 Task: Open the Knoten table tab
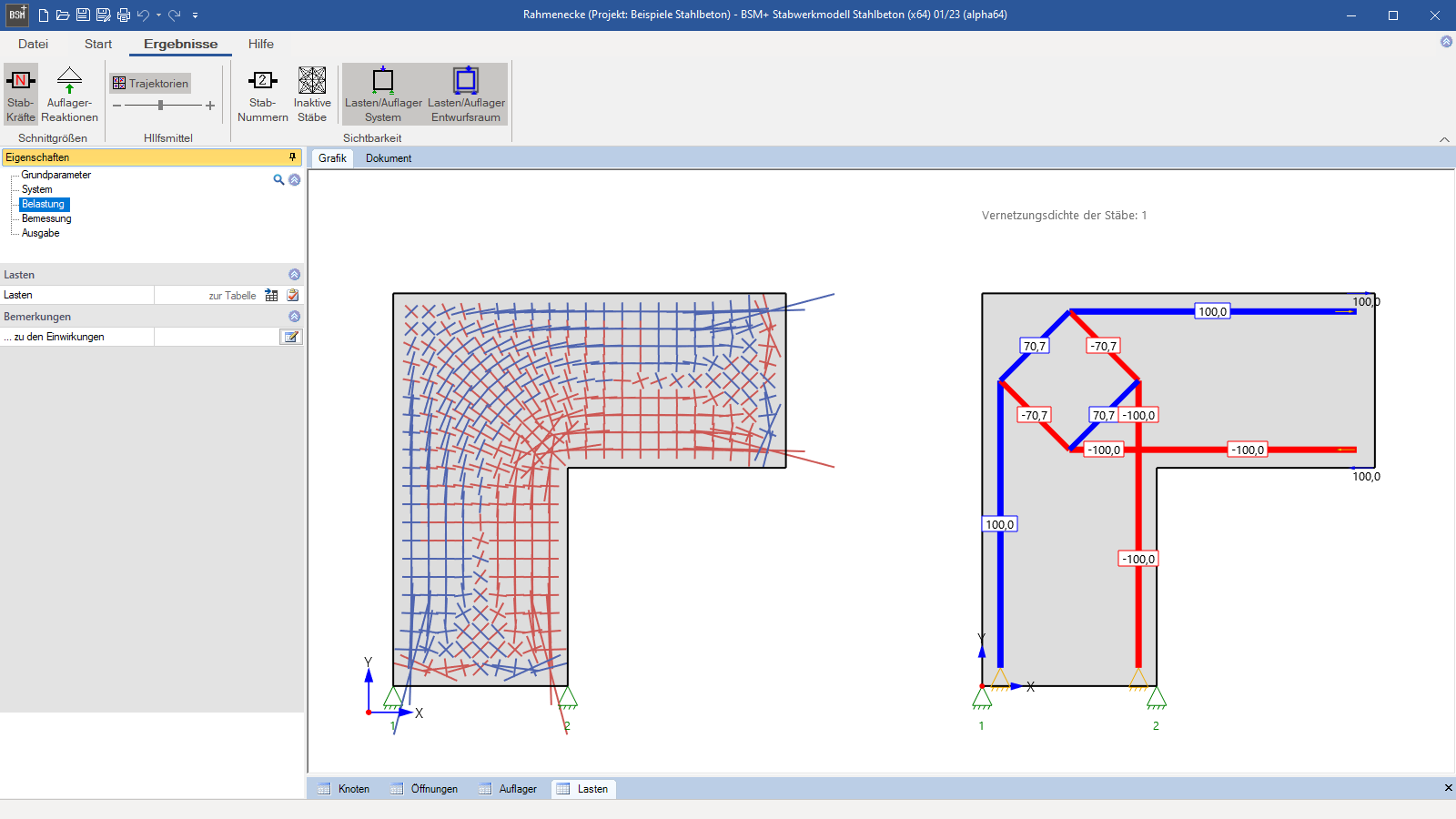click(x=344, y=789)
